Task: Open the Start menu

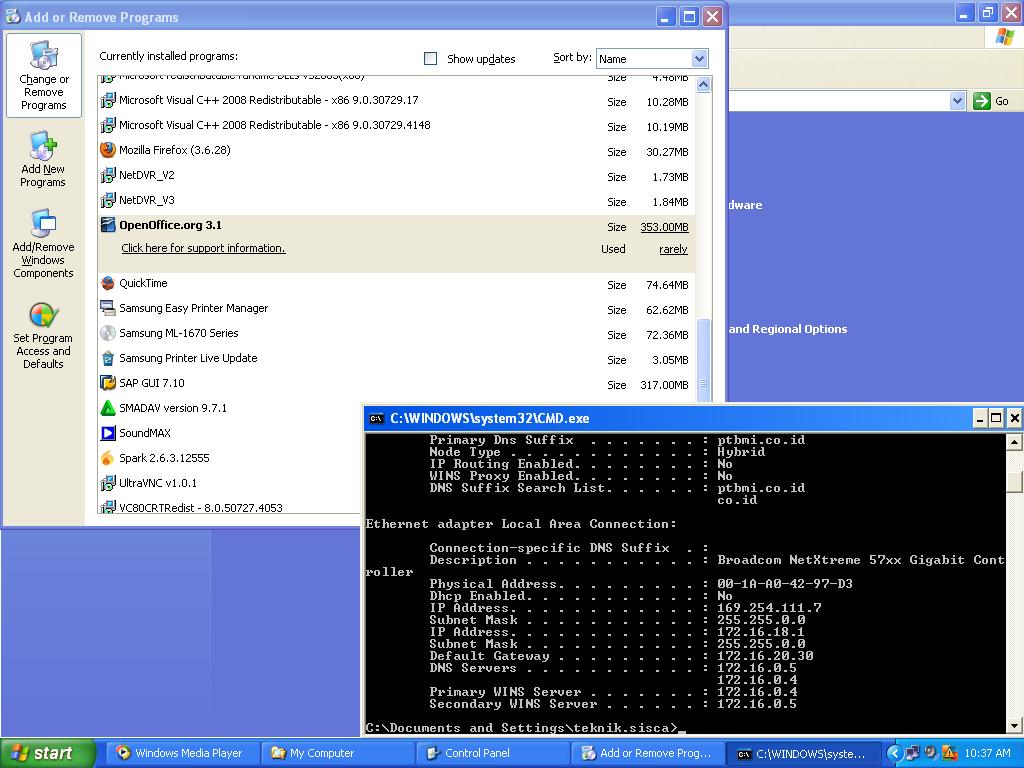Action: [47, 753]
